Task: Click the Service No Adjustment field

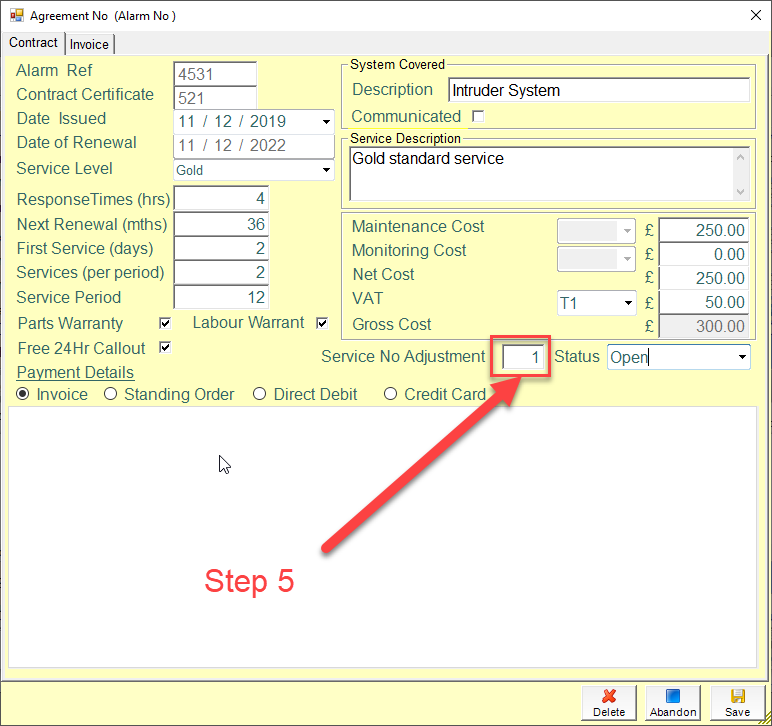Action: click(x=522, y=357)
